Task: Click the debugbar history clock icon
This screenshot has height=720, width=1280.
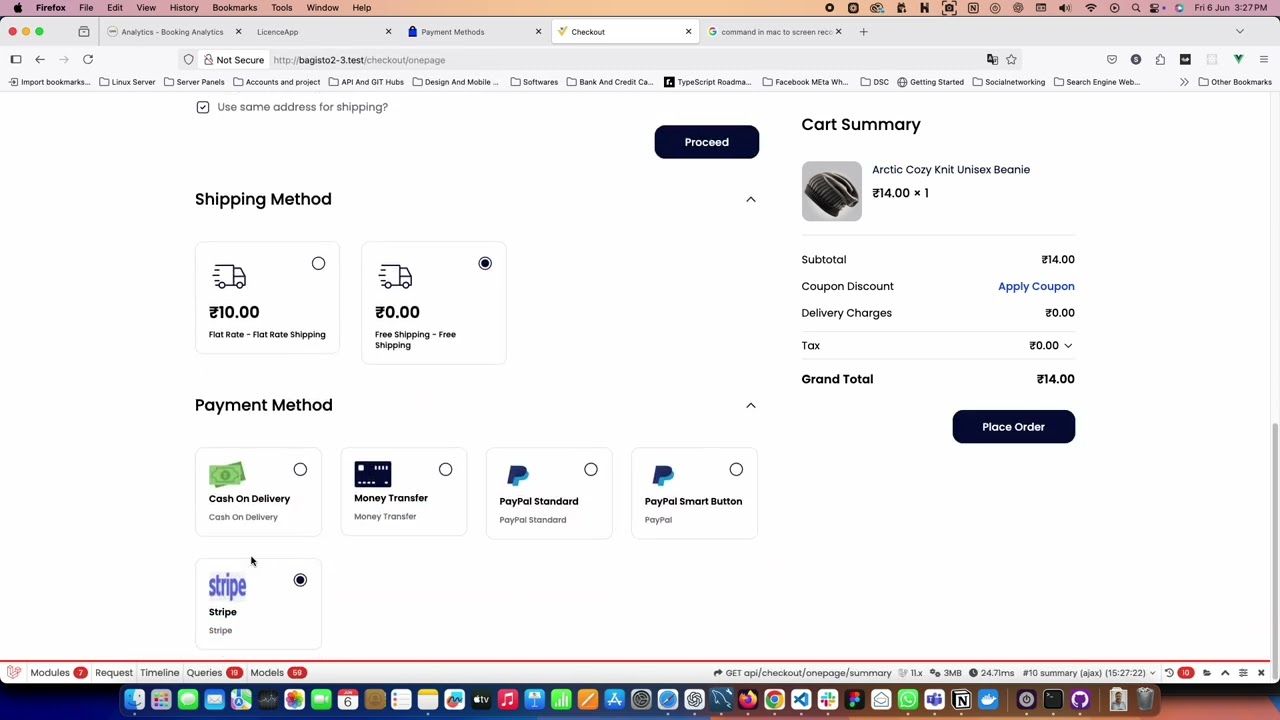Action: click(x=1169, y=673)
